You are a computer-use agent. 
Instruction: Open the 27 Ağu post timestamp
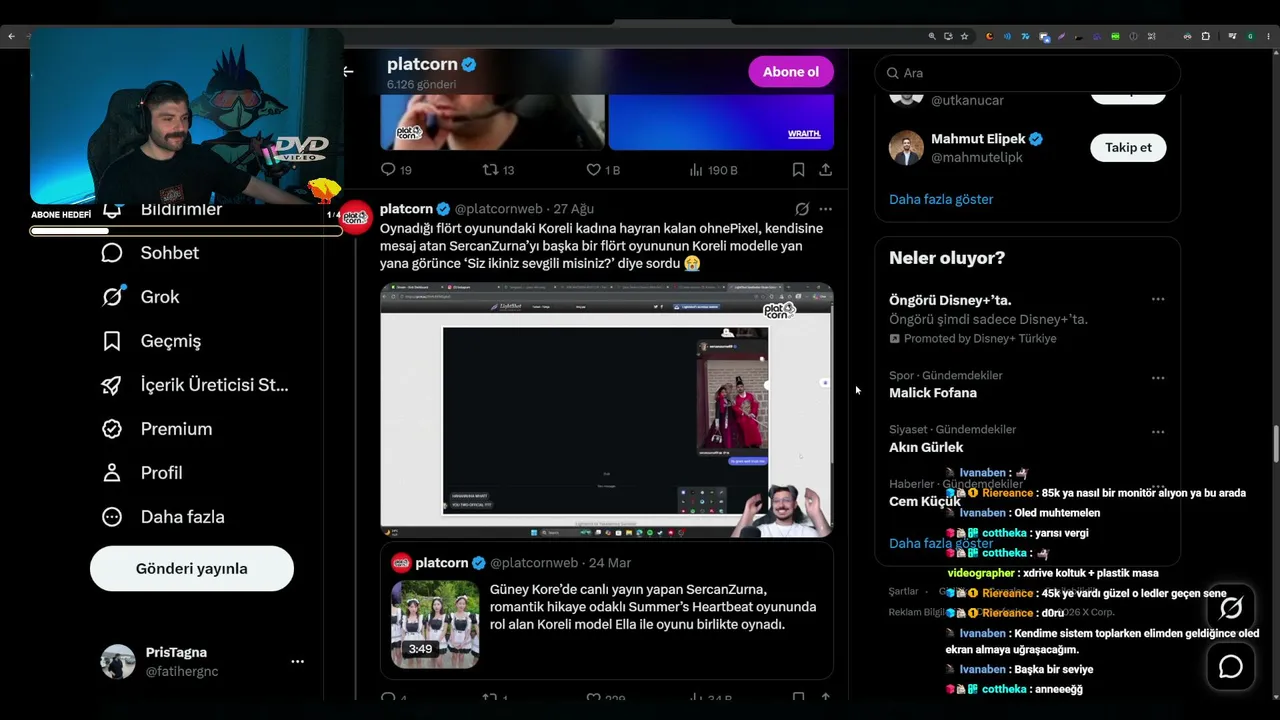click(x=574, y=209)
